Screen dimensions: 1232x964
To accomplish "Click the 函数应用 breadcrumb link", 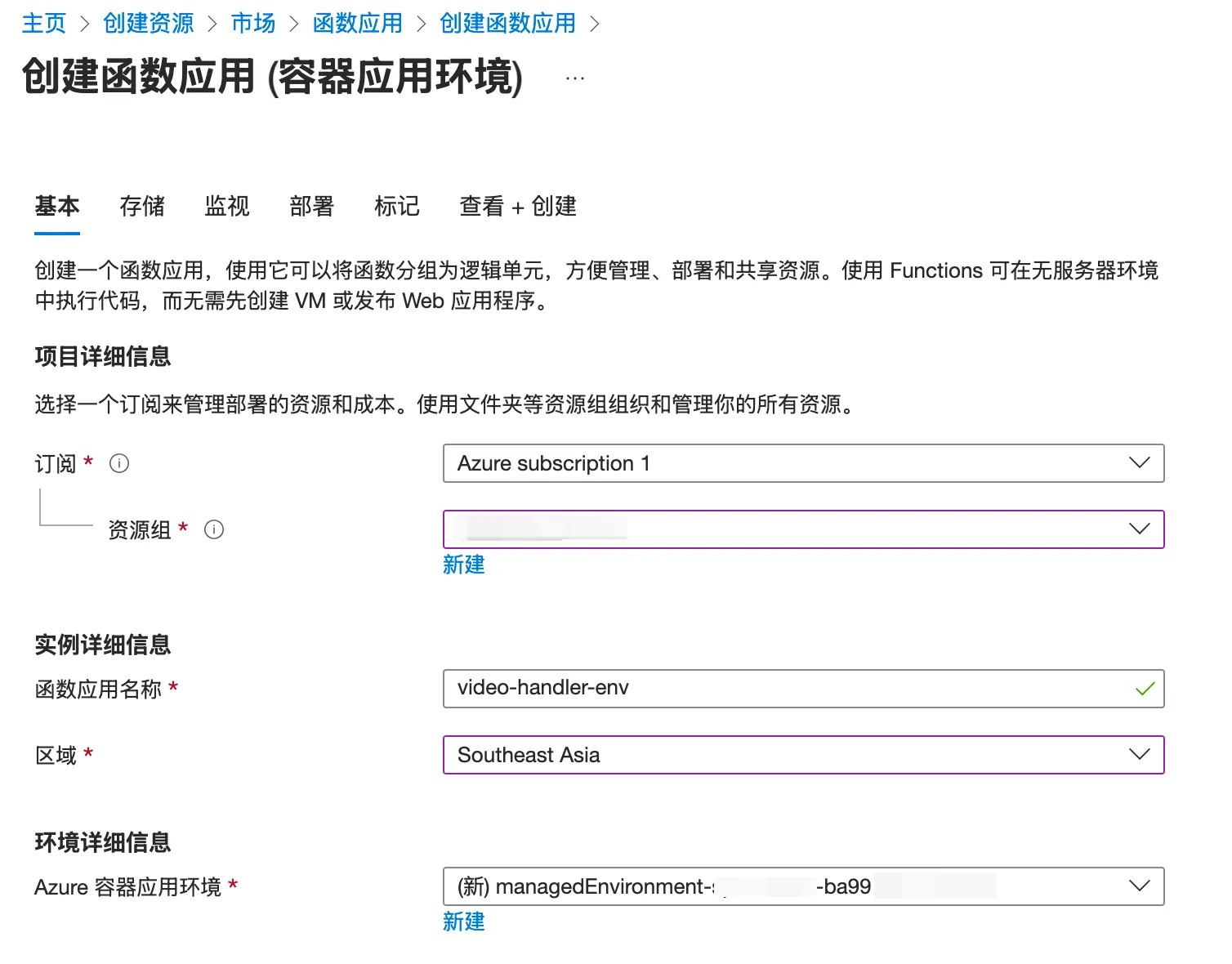I will click(x=358, y=23).
